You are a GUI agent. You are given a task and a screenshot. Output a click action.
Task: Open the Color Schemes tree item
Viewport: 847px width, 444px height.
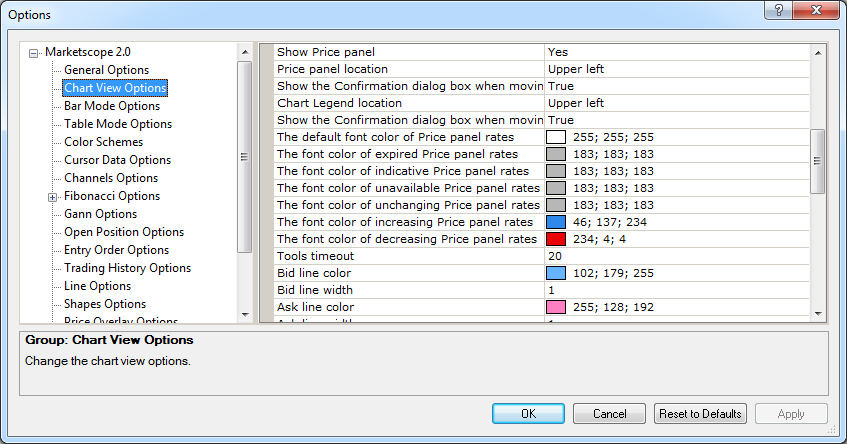pos(104,142)
